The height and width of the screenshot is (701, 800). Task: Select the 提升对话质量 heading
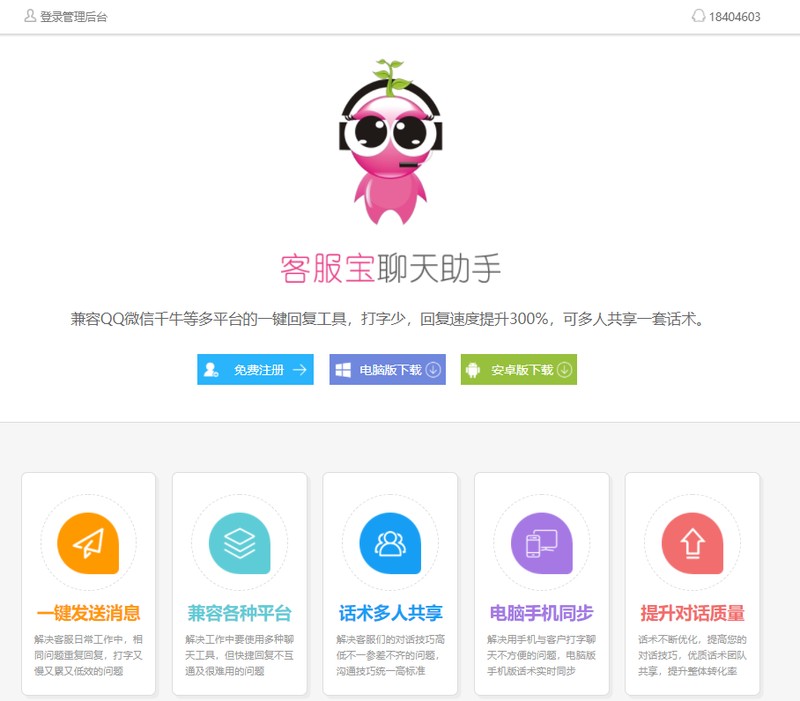tap(692, 613)
